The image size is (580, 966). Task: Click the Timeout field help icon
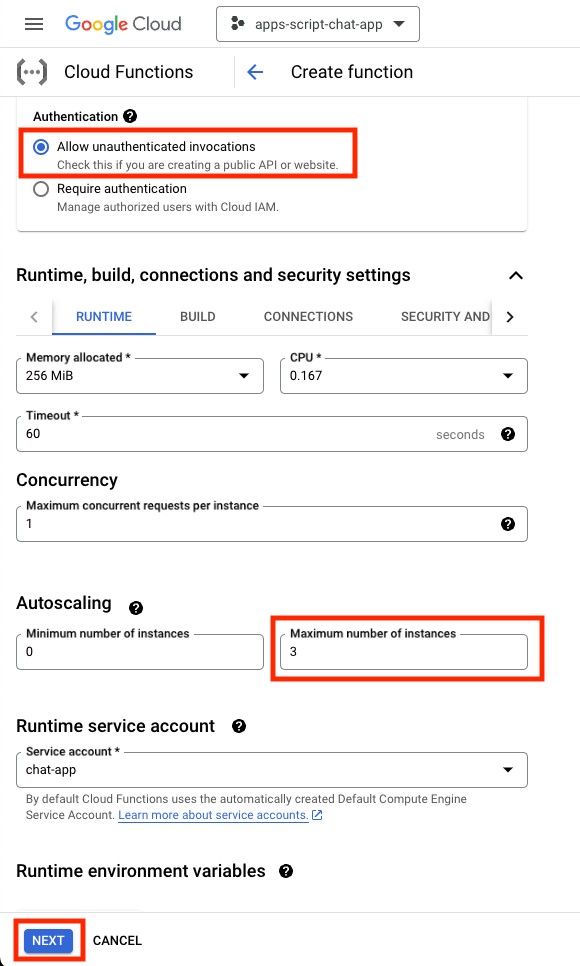508,434
